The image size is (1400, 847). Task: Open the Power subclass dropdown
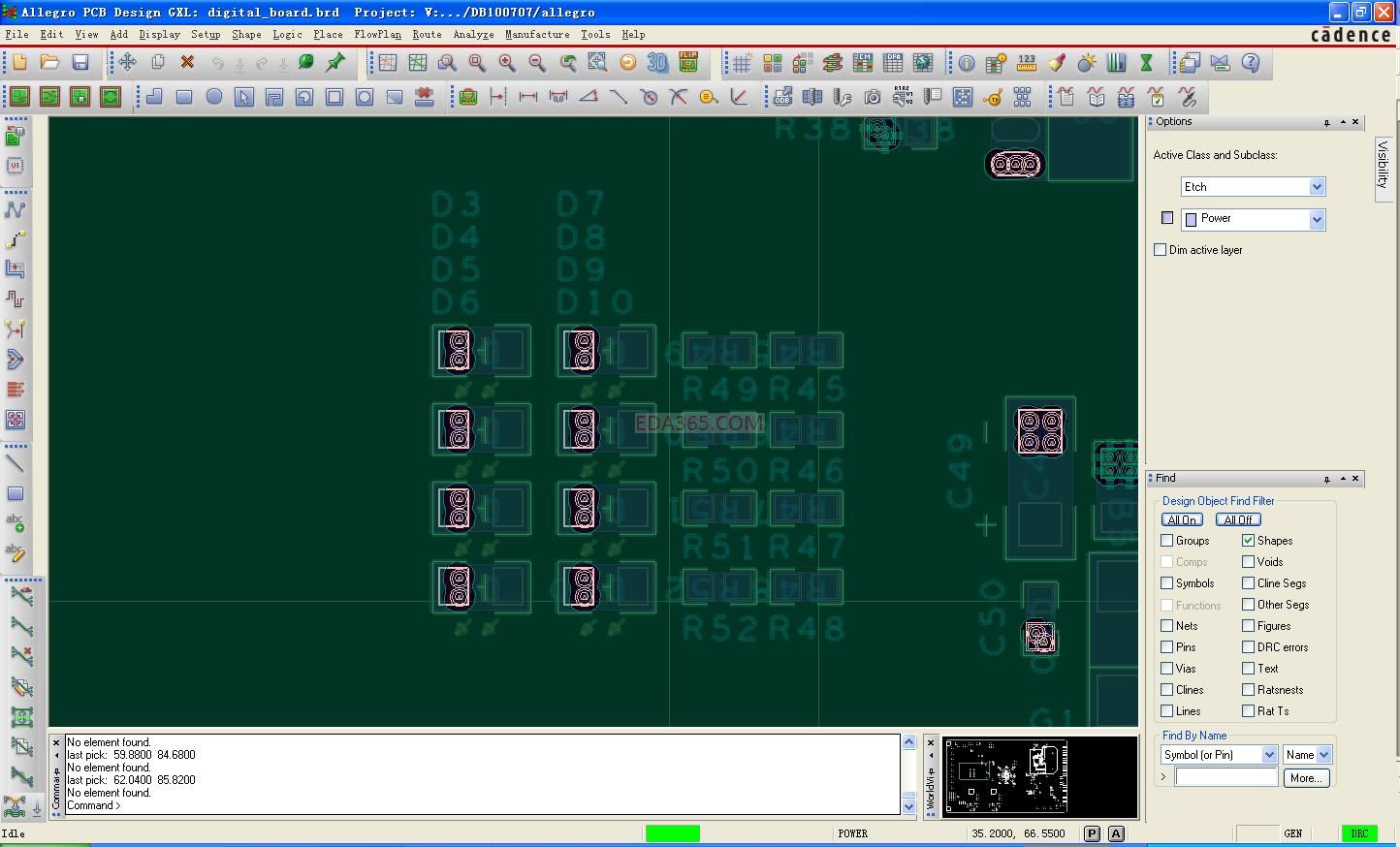[1317, 220]
